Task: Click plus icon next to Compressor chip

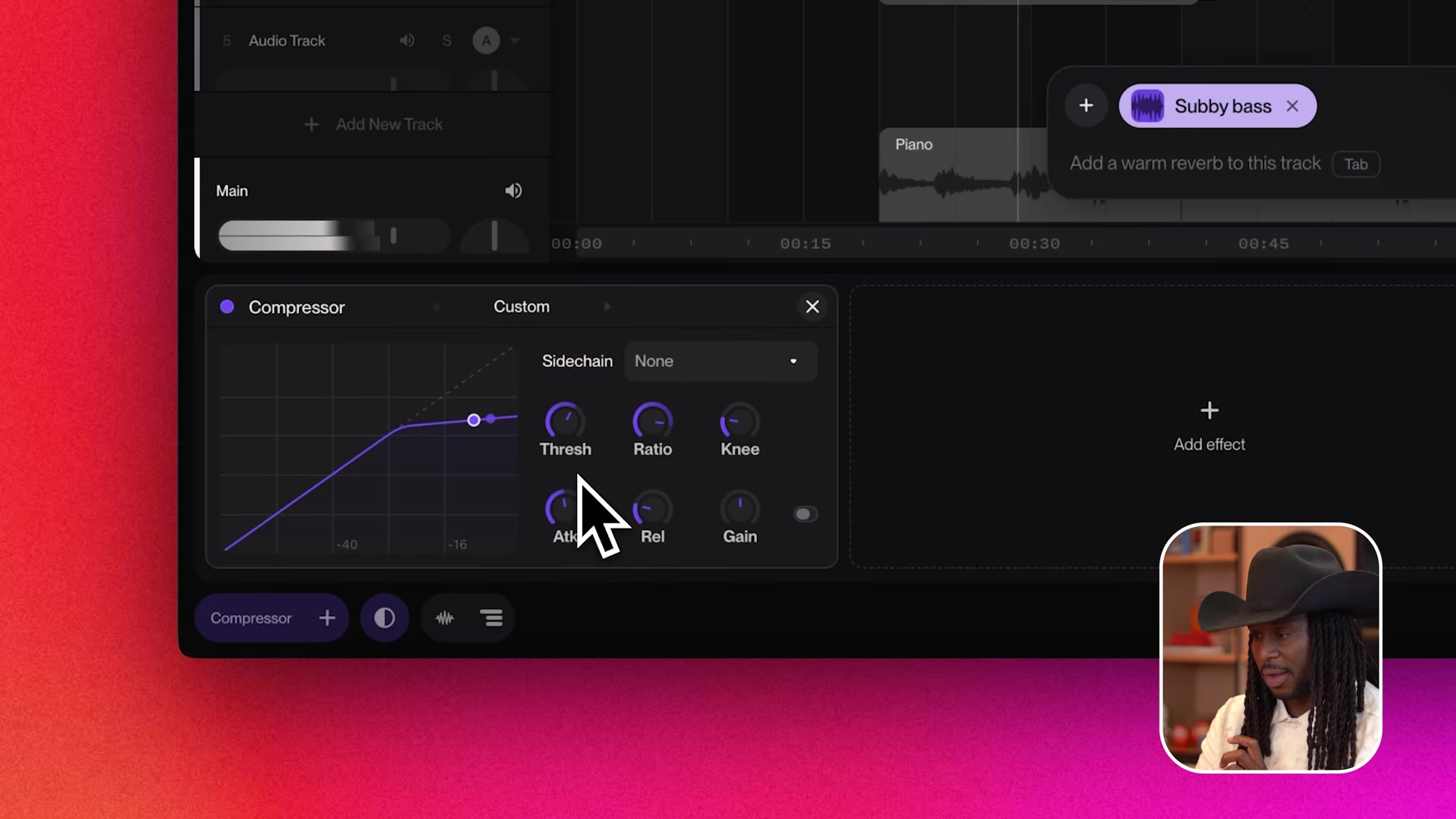Action: (327, 618)
